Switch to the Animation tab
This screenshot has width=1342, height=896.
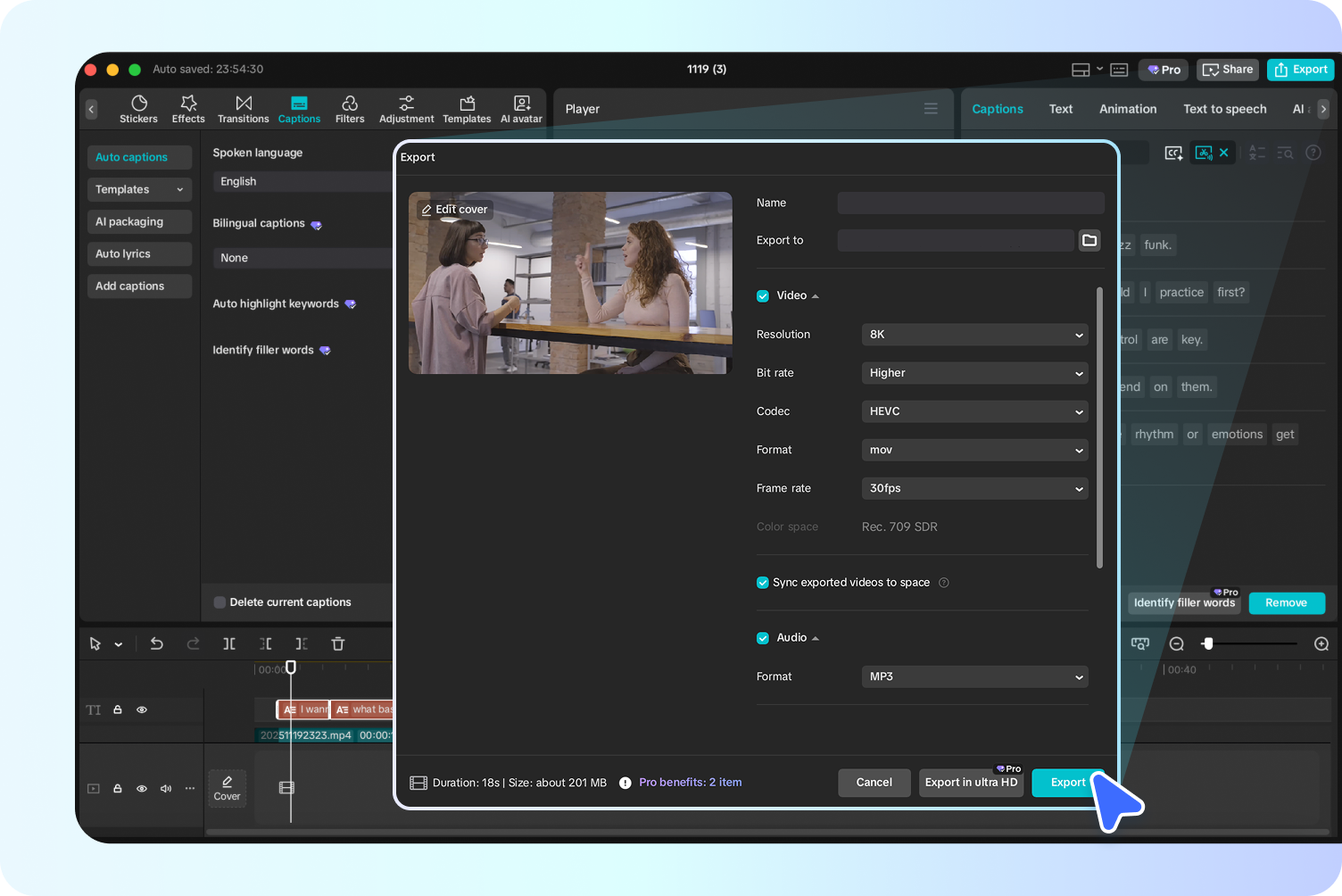(1128, 108)
